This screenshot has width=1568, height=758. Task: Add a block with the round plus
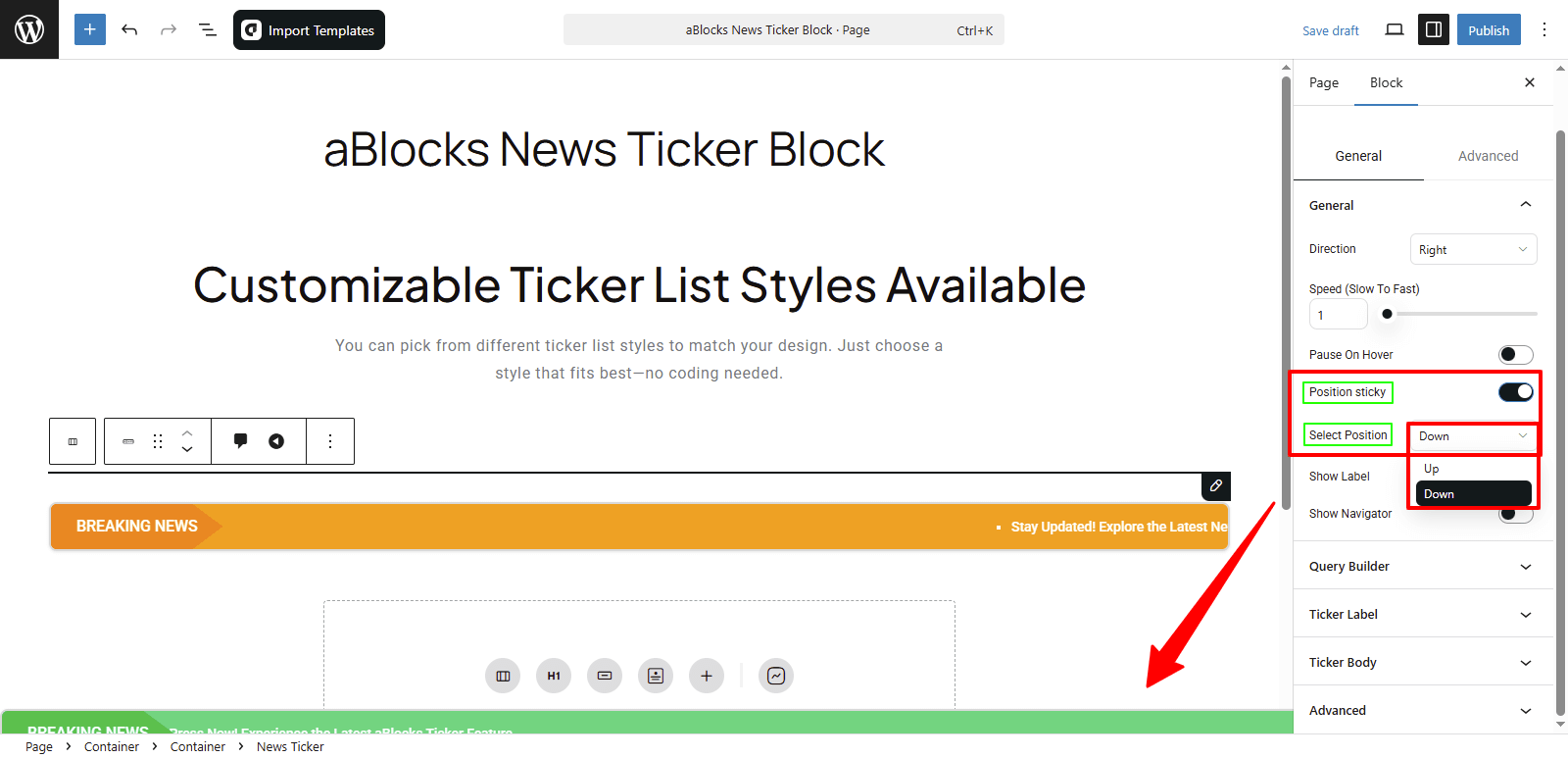point(707,676)
